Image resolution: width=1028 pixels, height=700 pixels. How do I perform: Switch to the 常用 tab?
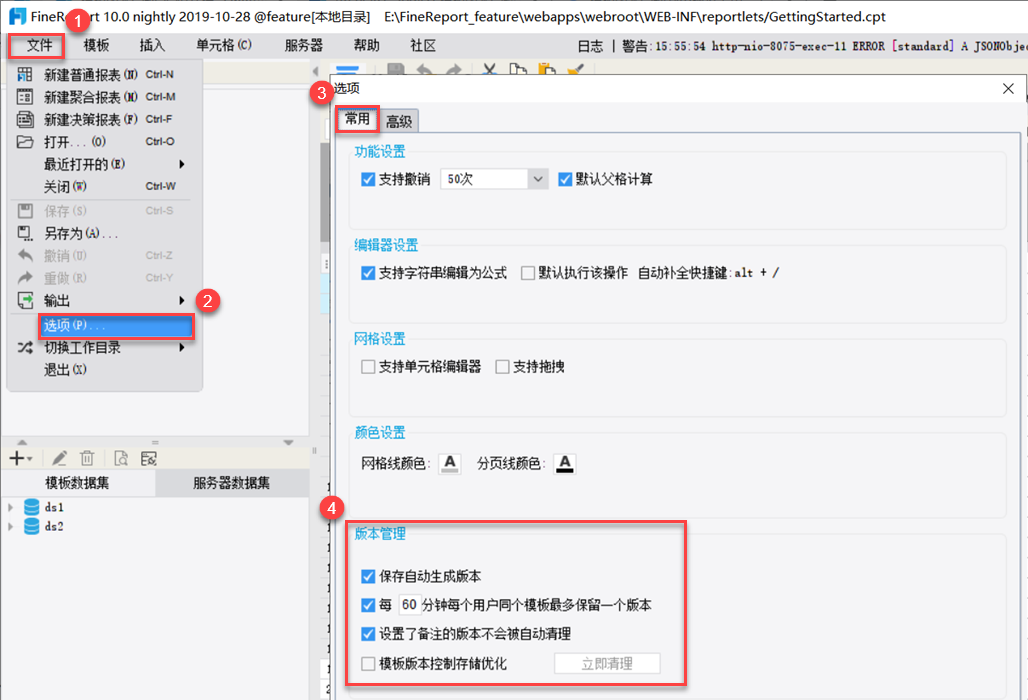pos(357,119)
